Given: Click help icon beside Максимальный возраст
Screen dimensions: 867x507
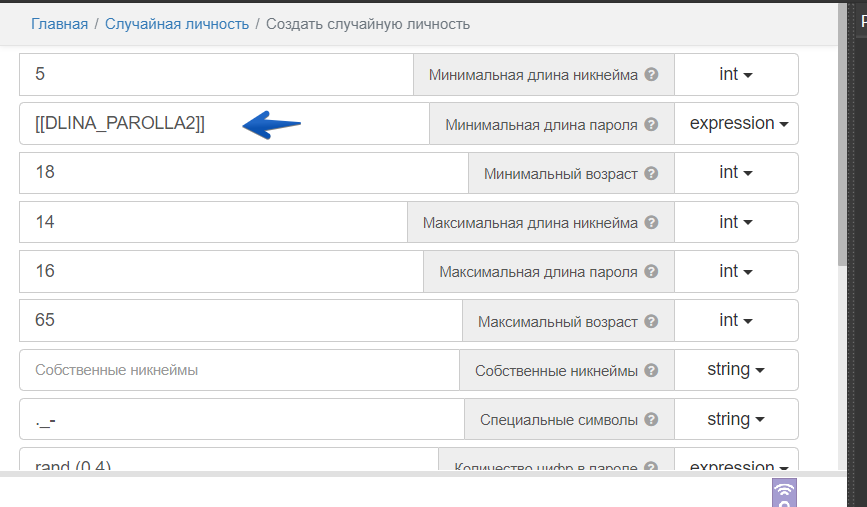Looking at the screenshot, I should click(652, 322).
